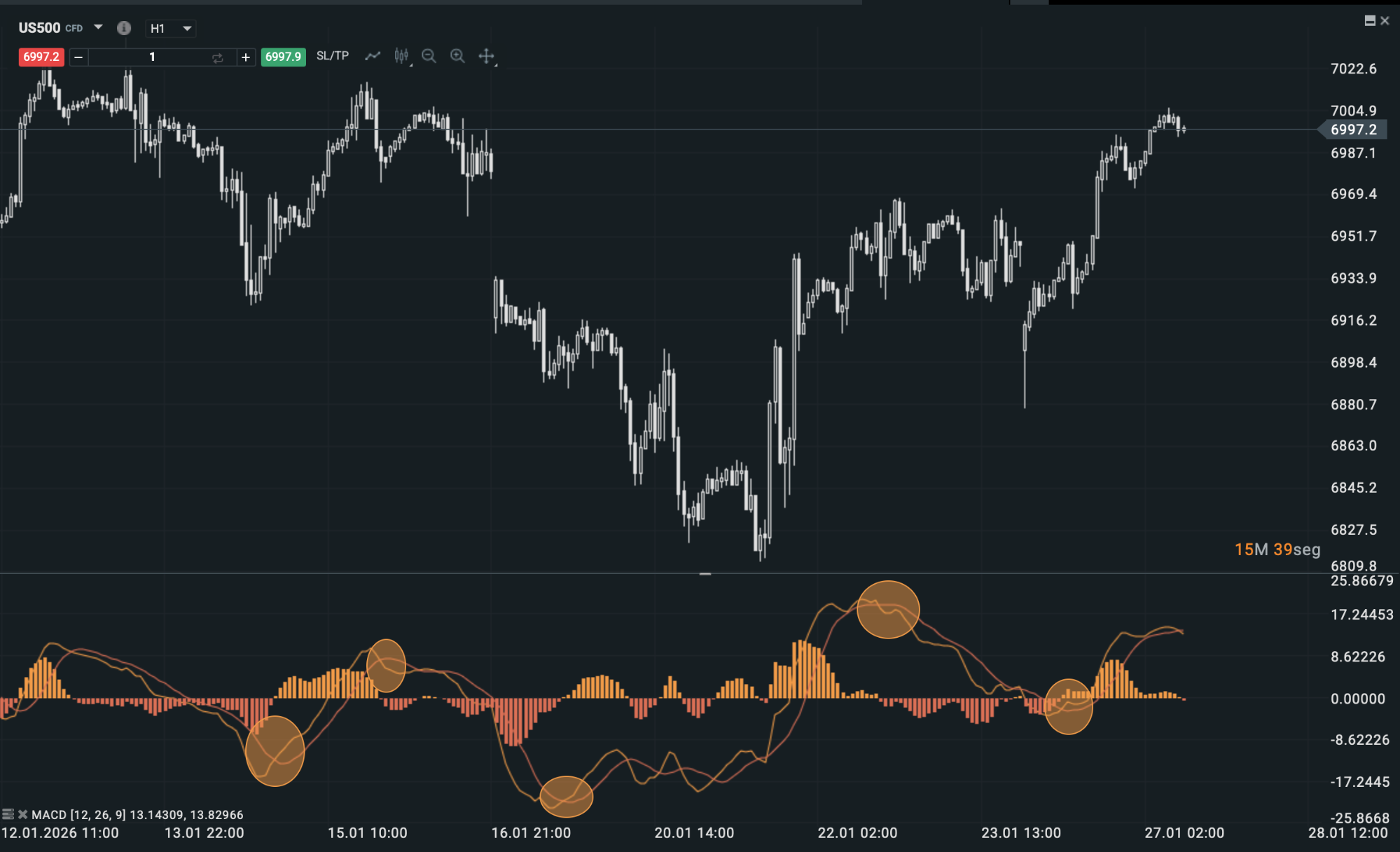
Task: Open the US500 instrument info icon
Action: (x=124, y=28)
